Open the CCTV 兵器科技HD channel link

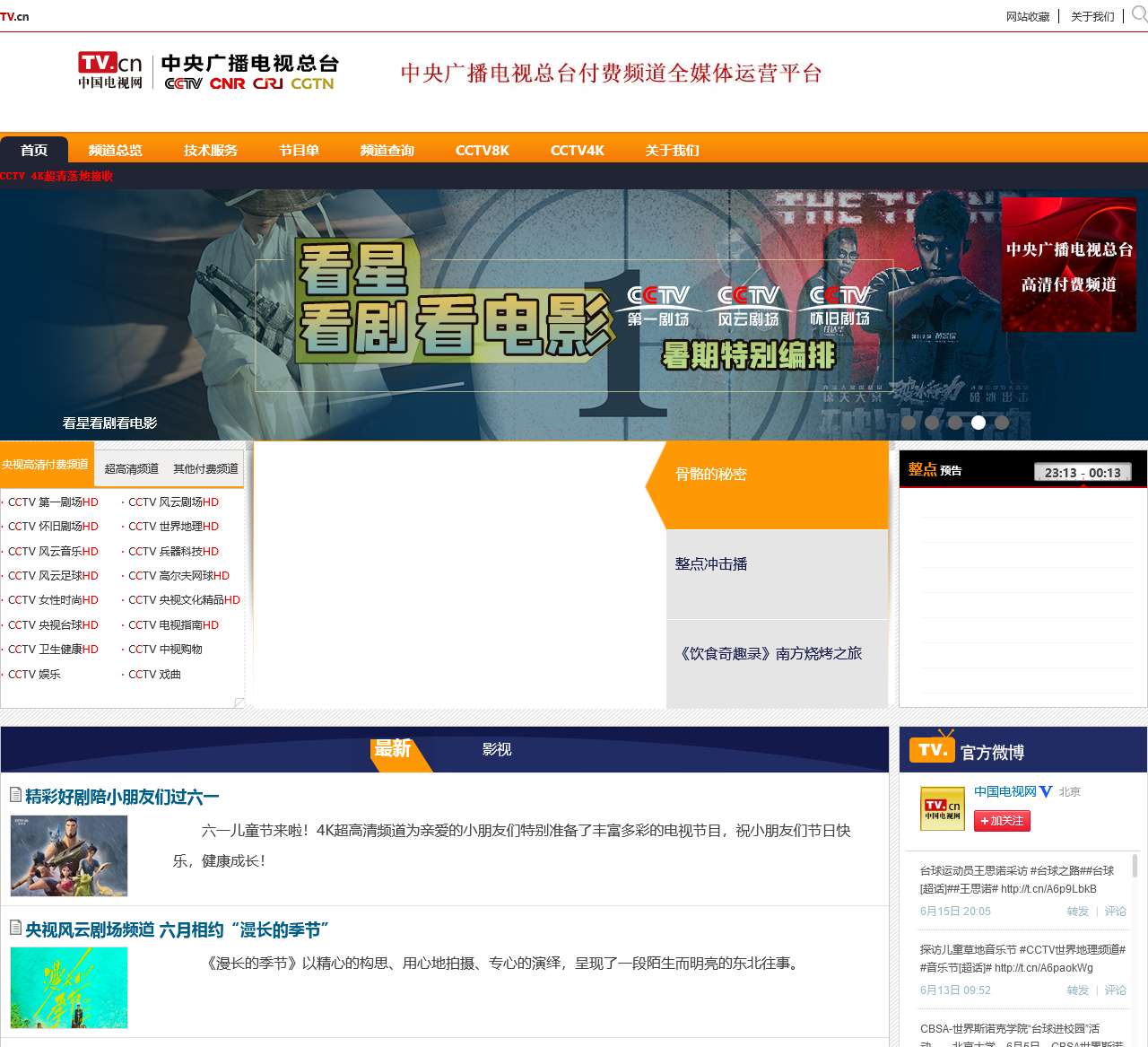(x=173, y=551)
